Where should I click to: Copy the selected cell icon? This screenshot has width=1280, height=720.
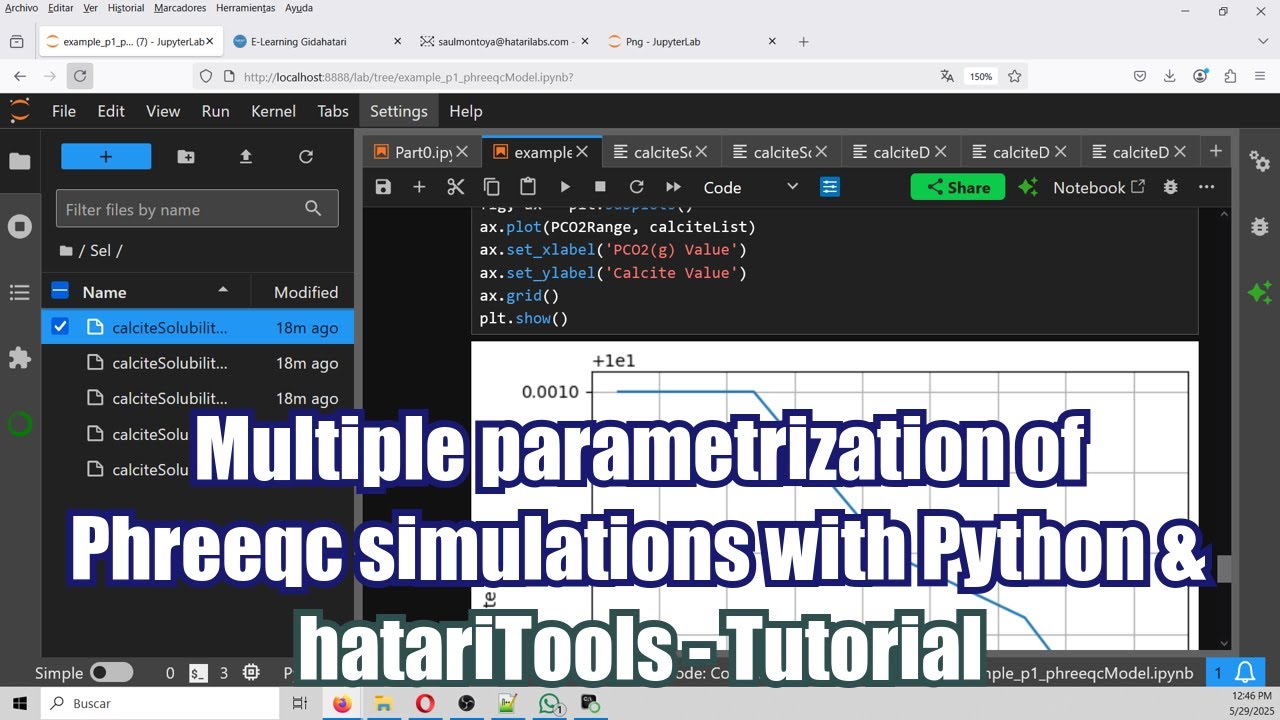point(492,187)
